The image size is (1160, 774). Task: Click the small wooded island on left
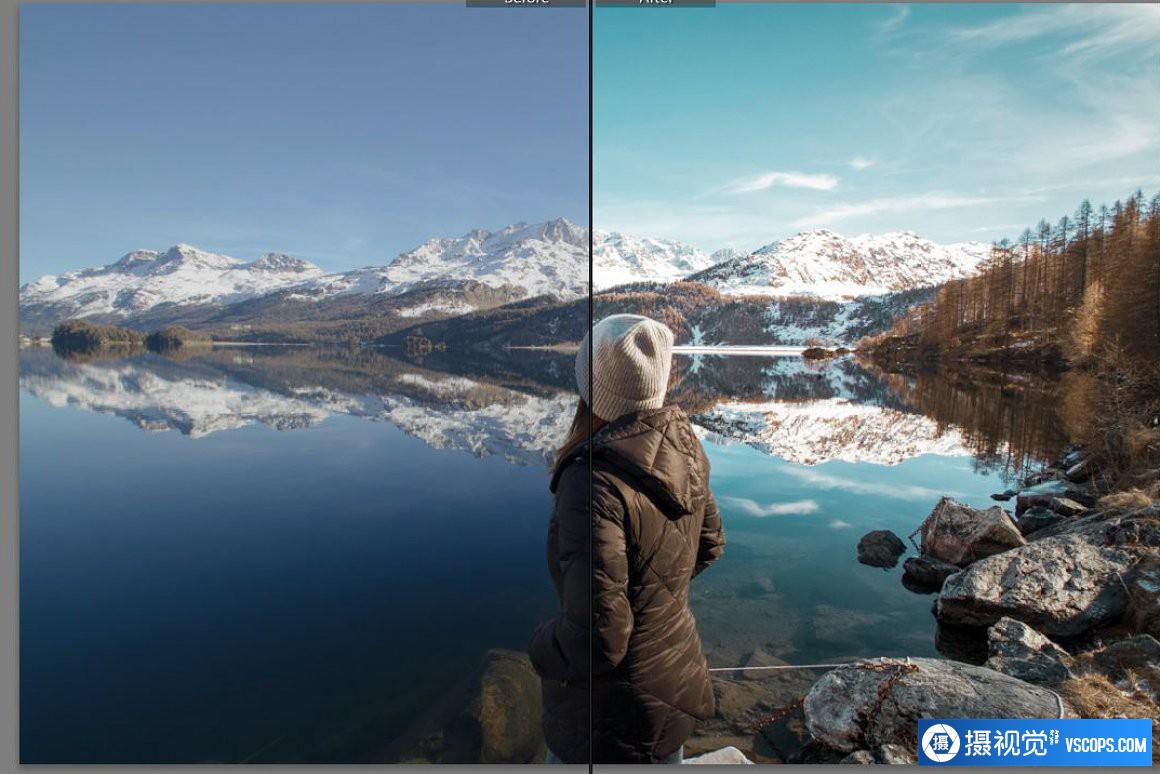[95, 336]
